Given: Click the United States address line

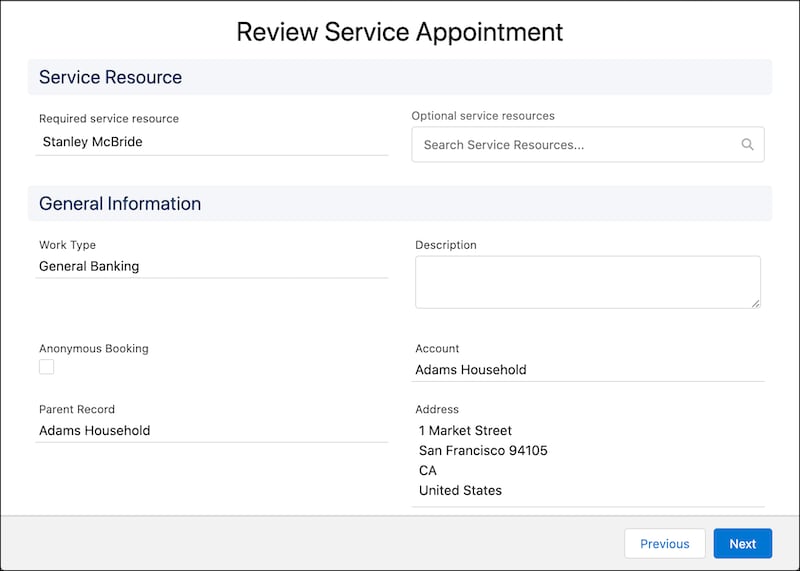Looking at the screenshot, I should point(460,490).
